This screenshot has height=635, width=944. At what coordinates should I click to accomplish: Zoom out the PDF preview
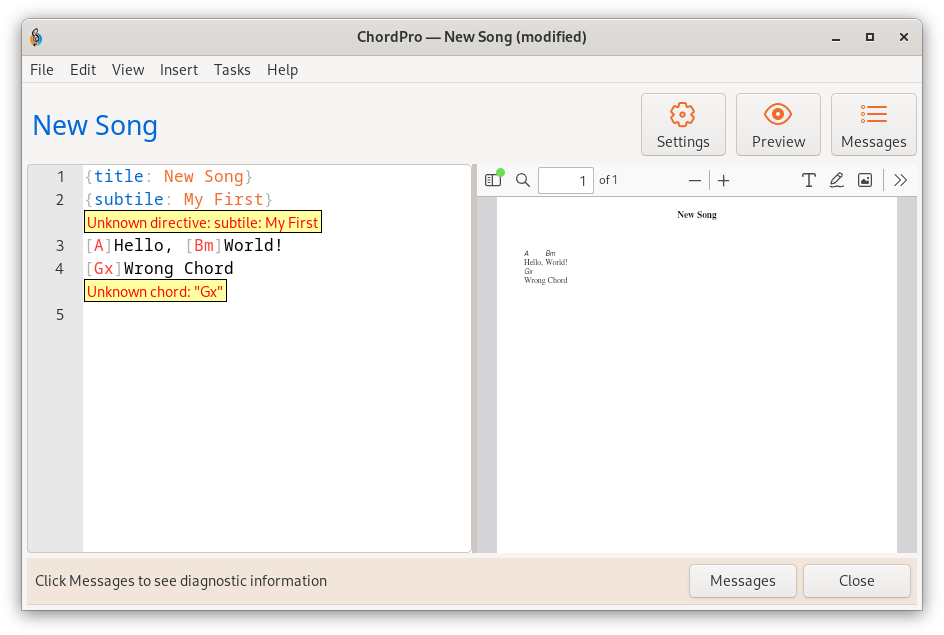pos(695,181)
